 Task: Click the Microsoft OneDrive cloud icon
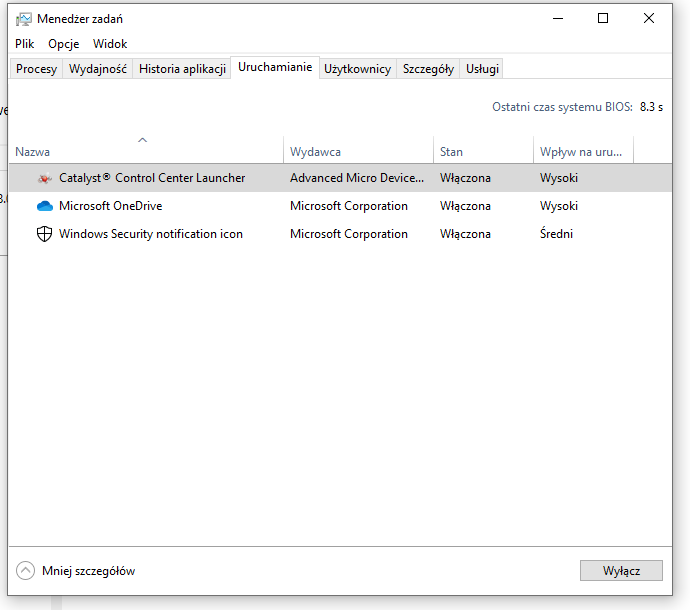[44, 206]
